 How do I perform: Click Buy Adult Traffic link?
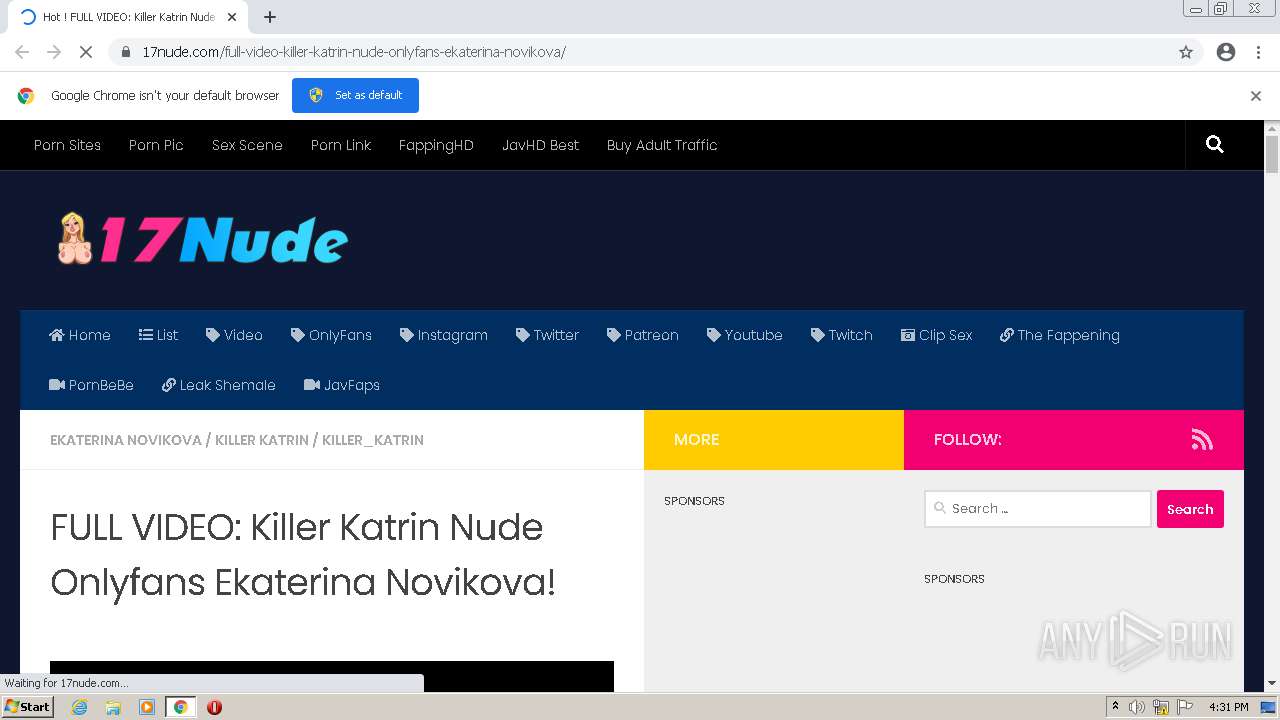tap(662, 145)
